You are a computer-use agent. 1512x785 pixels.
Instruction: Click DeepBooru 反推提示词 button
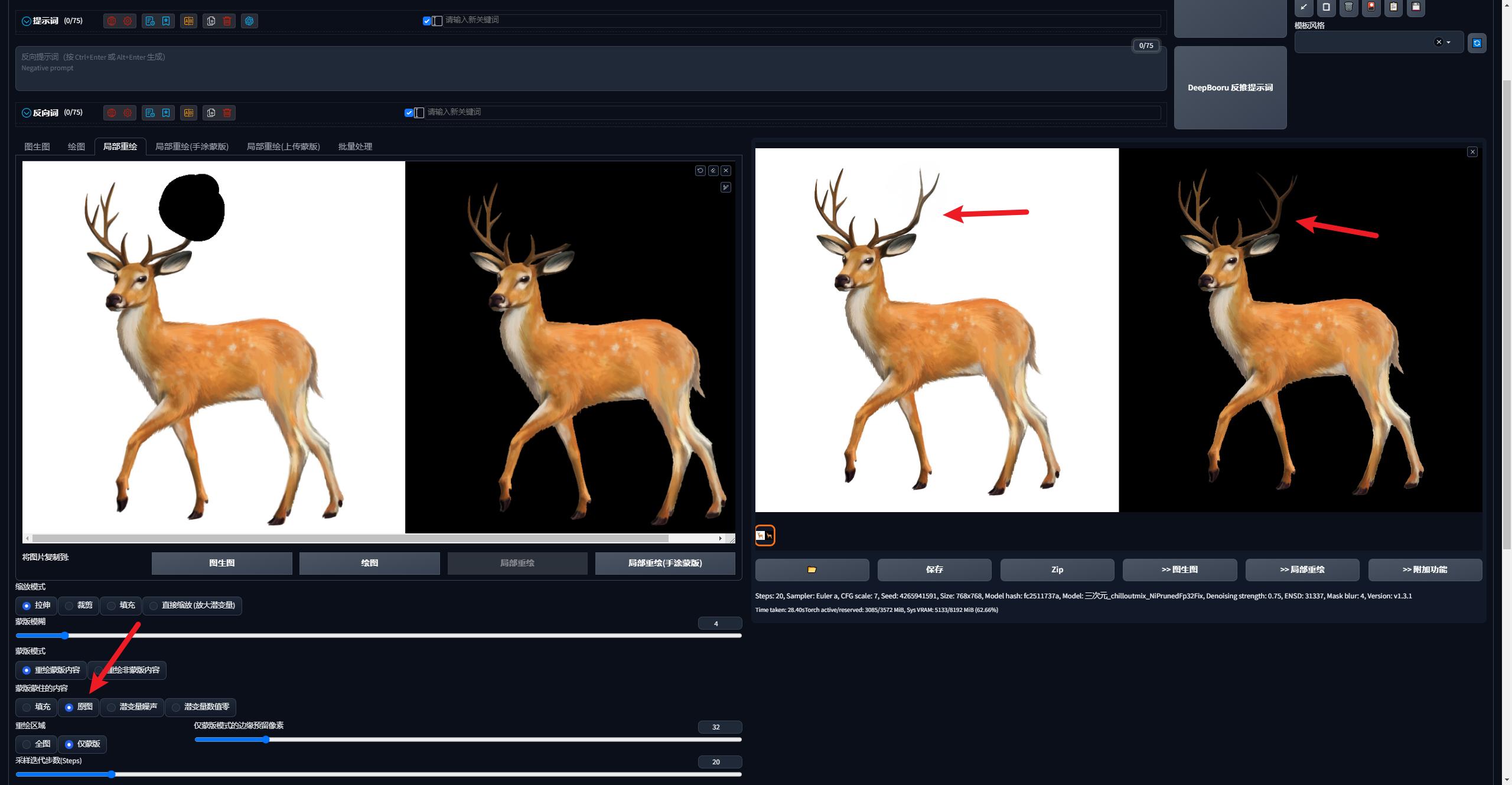[x=1230, y=87]
